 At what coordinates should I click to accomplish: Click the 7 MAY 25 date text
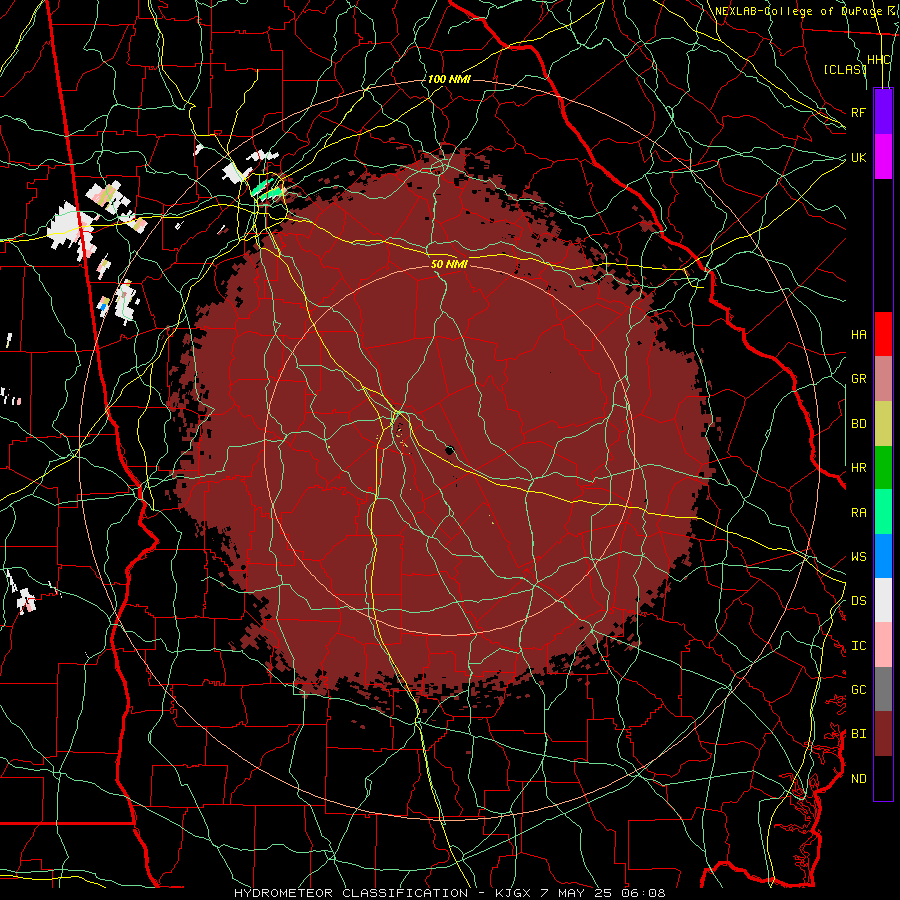point(575,893)
